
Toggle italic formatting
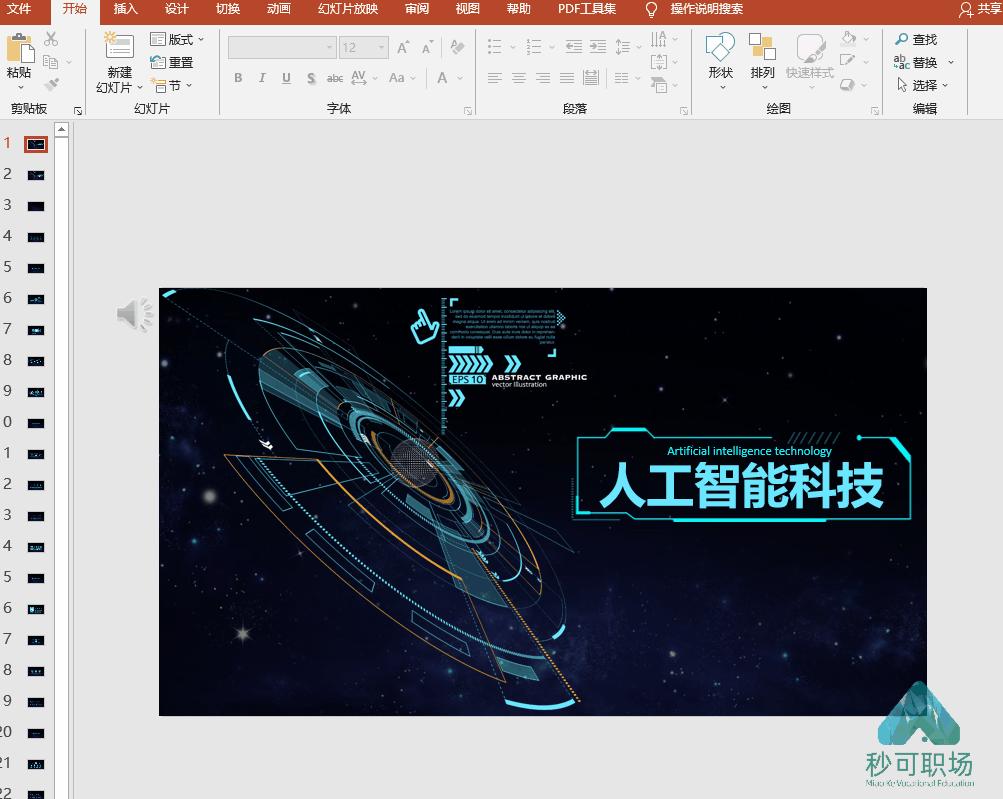(x=262, y=77)
